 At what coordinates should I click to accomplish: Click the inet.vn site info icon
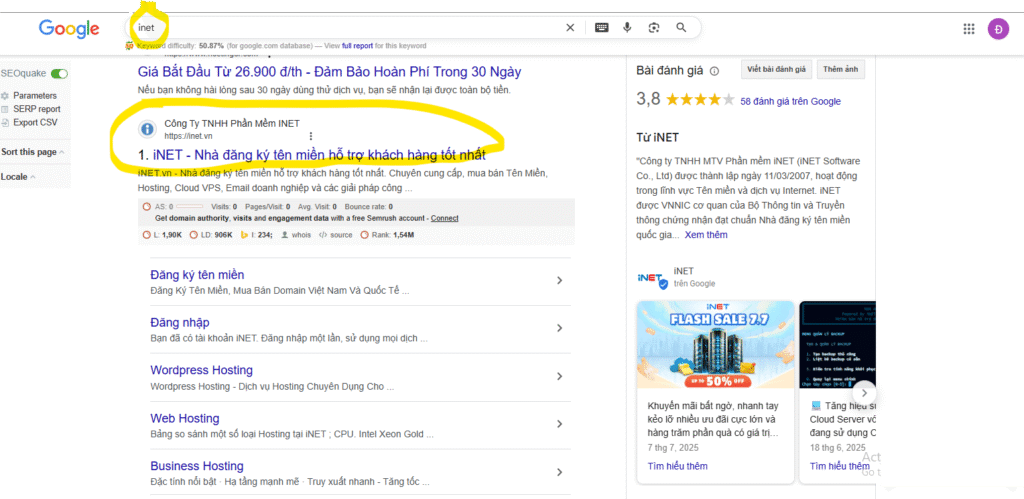(x=148, y=129)
